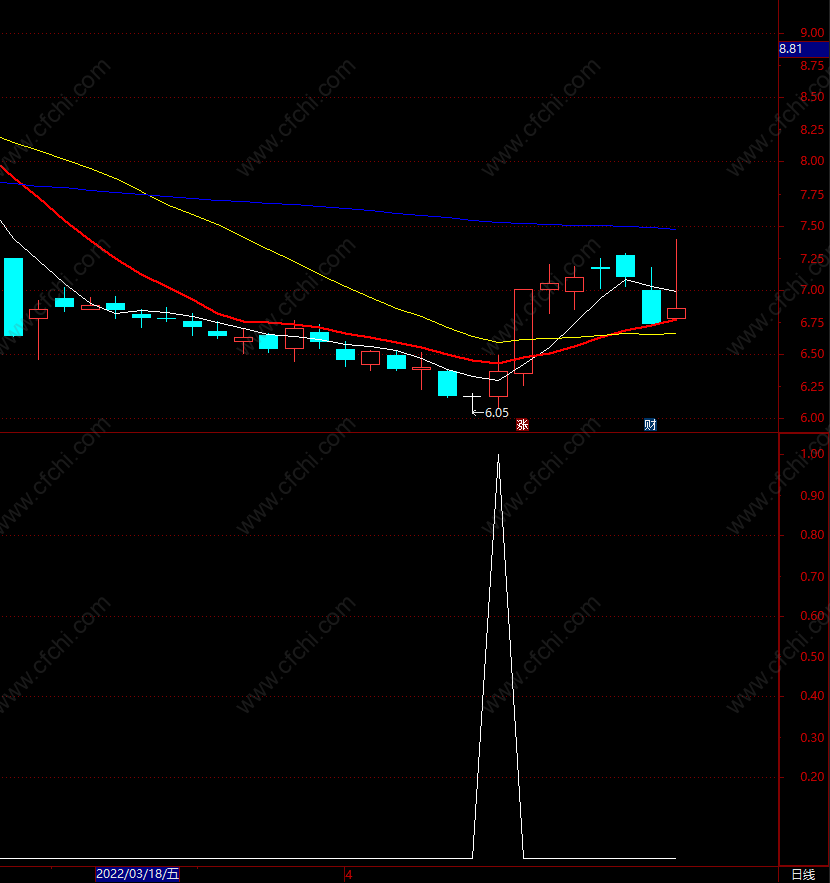The width and height of the screenshot is (830, 883).
Task: Click the 2022/03/18/五 date label
Action: [x=137, y=873]
